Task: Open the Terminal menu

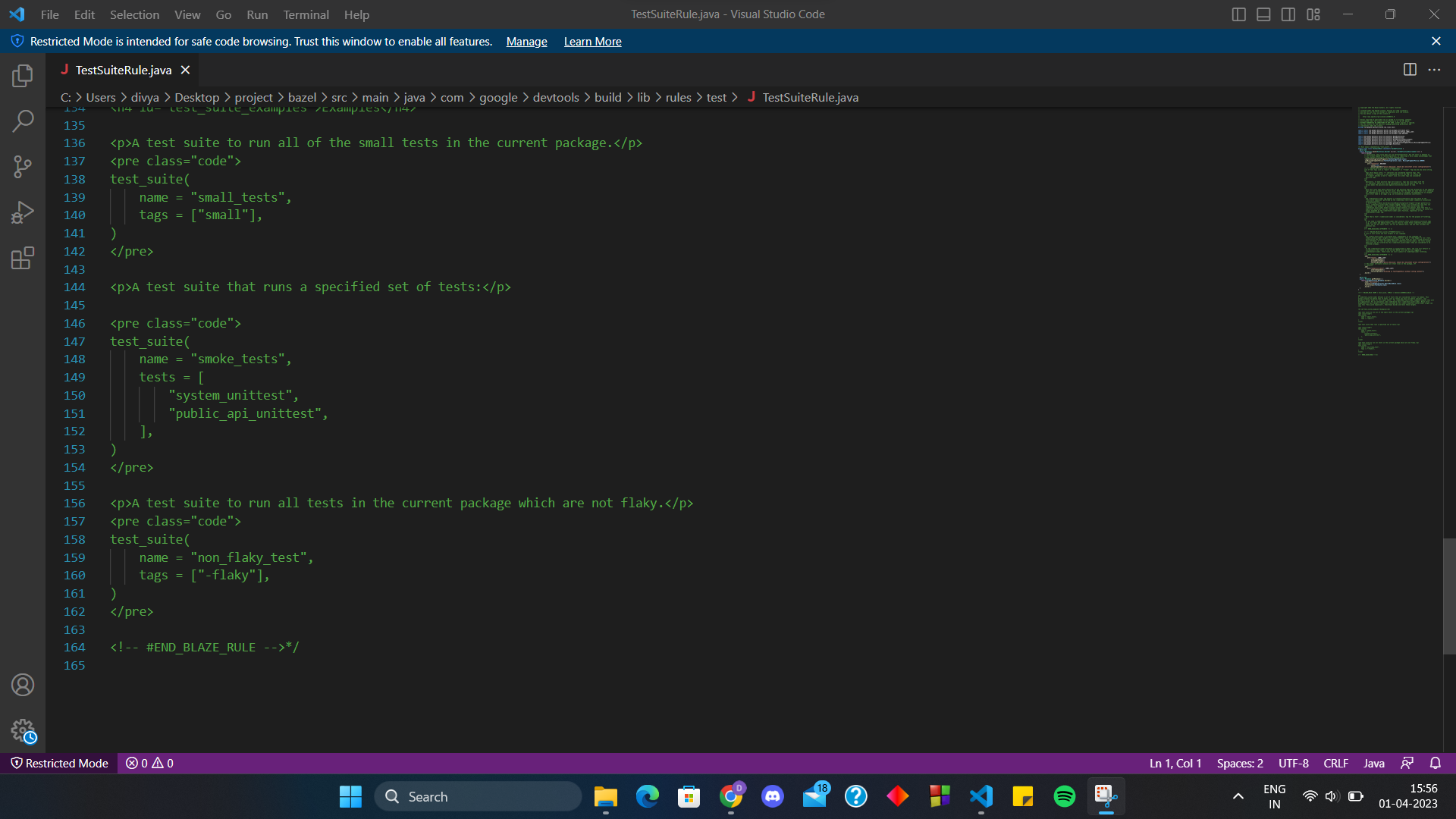Action: click(306, 14)
